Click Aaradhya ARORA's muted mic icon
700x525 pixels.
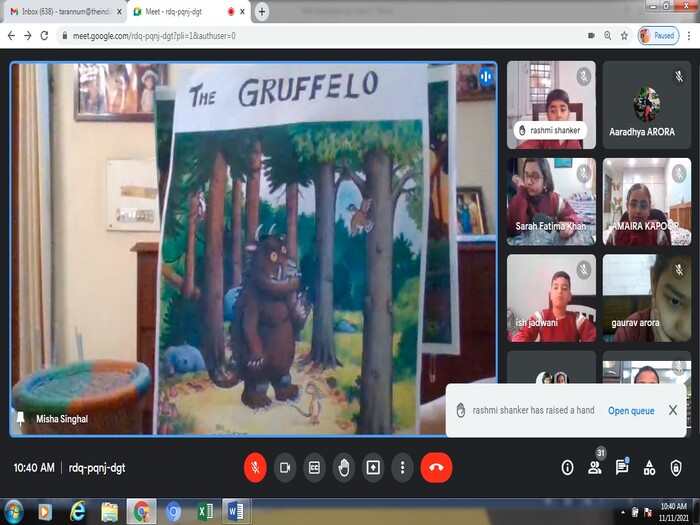point(679,76)
